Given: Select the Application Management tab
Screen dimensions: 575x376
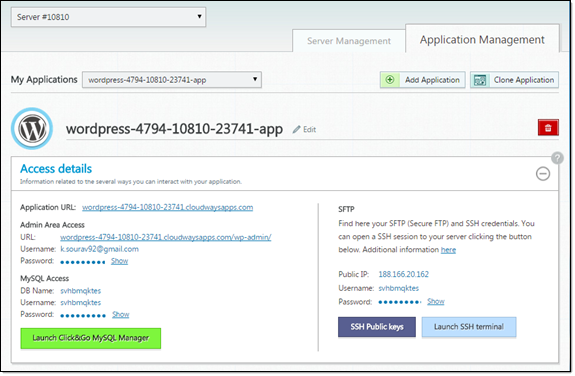Looking at the screenshot, I should point(482,39).
